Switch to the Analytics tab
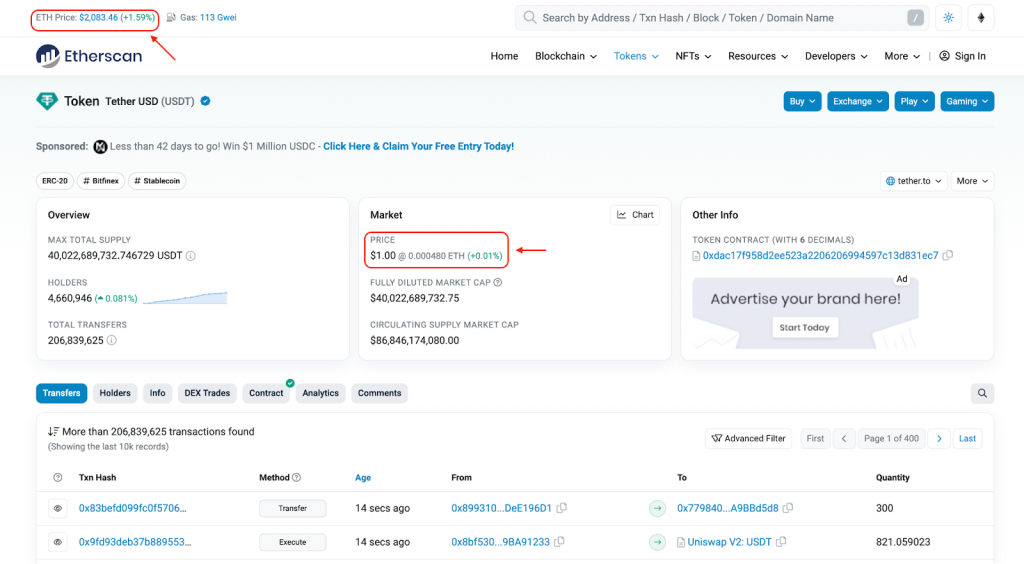Image resolution: width=1024 pixels, height=564 pixels. [320, 393]
